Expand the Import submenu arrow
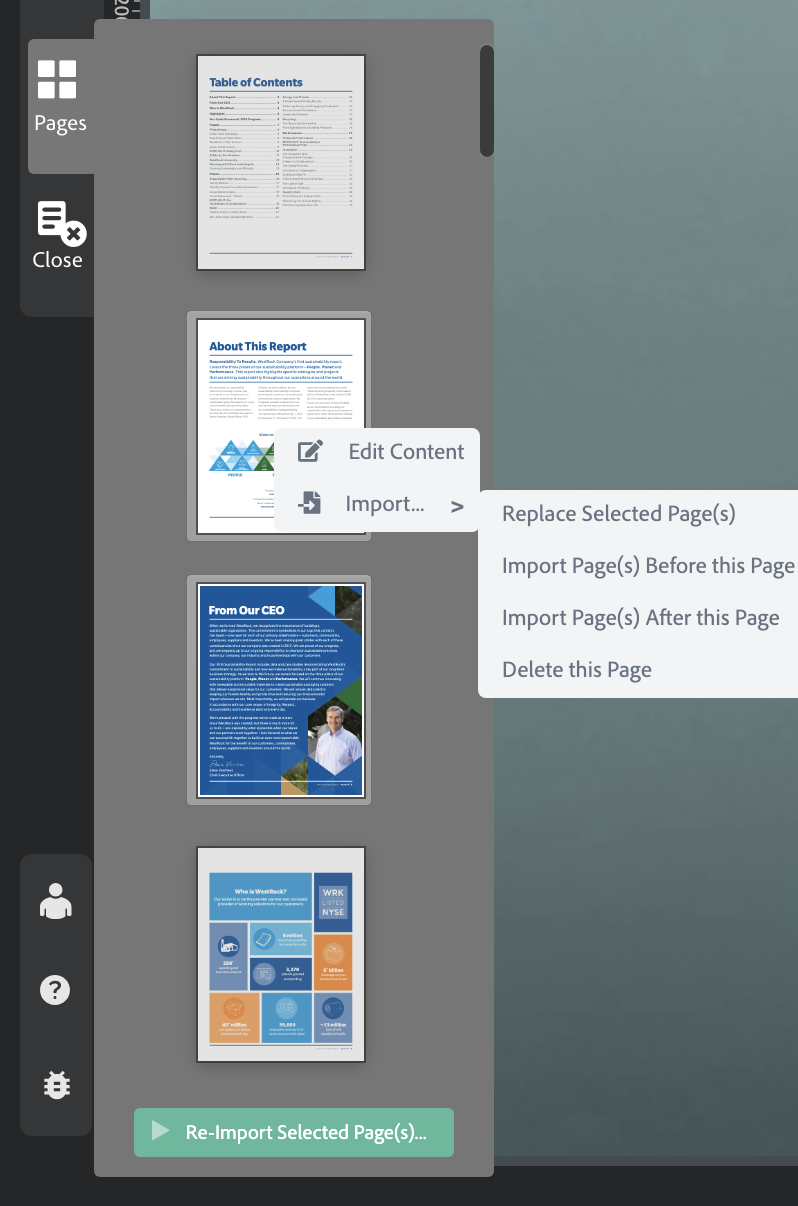 pos(457,506)
